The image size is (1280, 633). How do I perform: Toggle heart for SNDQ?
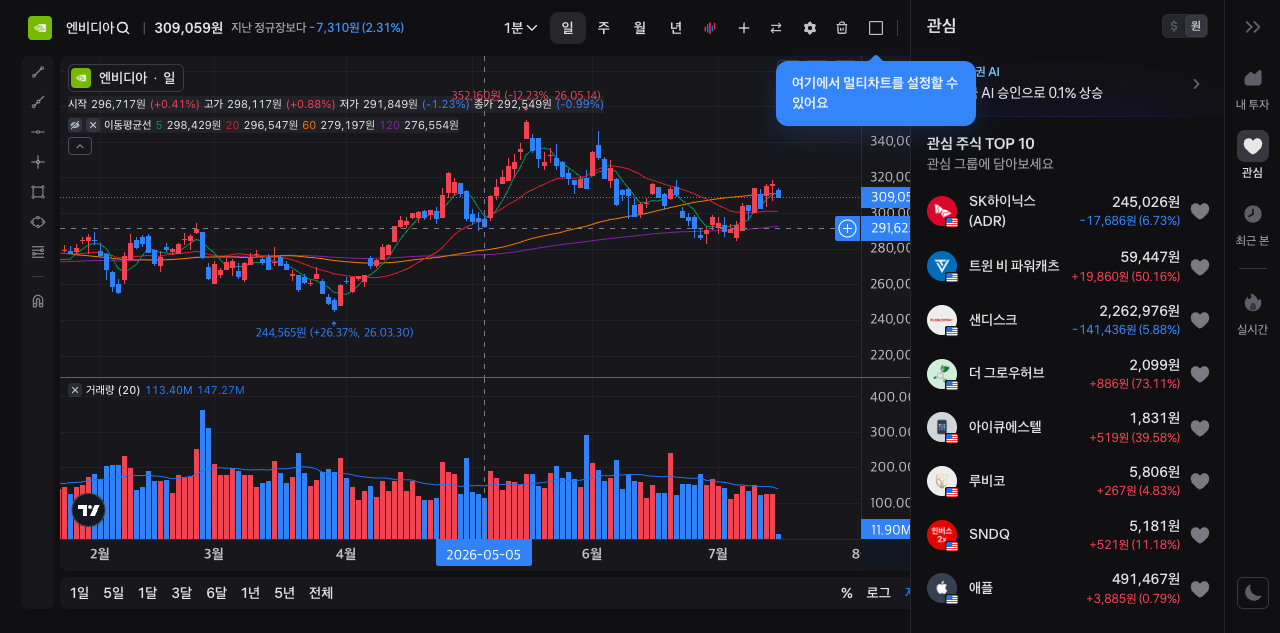tap(1200, 535)
